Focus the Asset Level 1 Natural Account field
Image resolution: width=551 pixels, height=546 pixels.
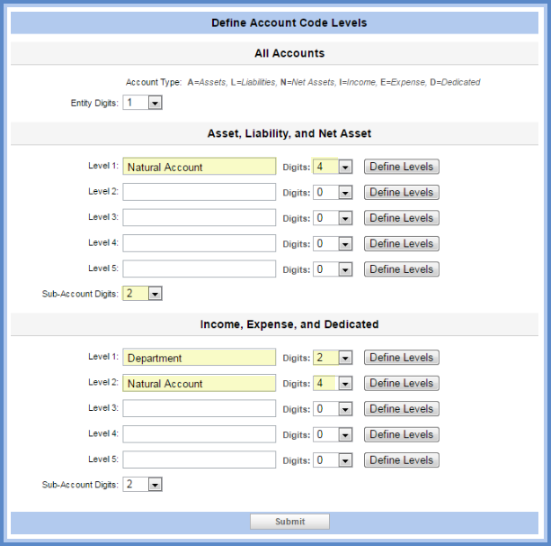click(199, 167)
